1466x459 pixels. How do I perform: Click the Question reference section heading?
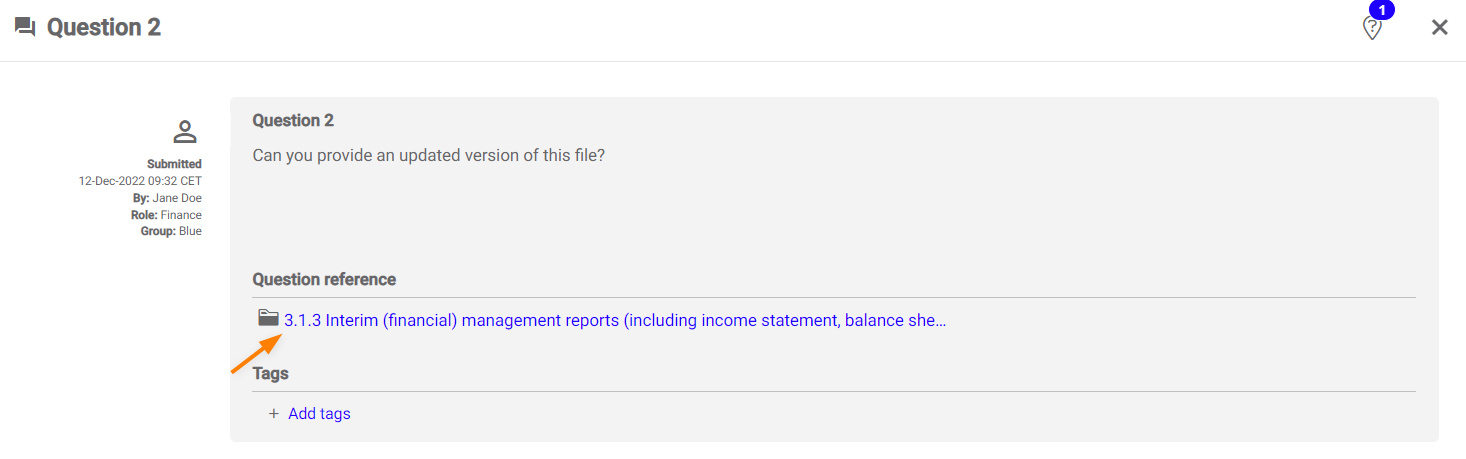point(324,280)
